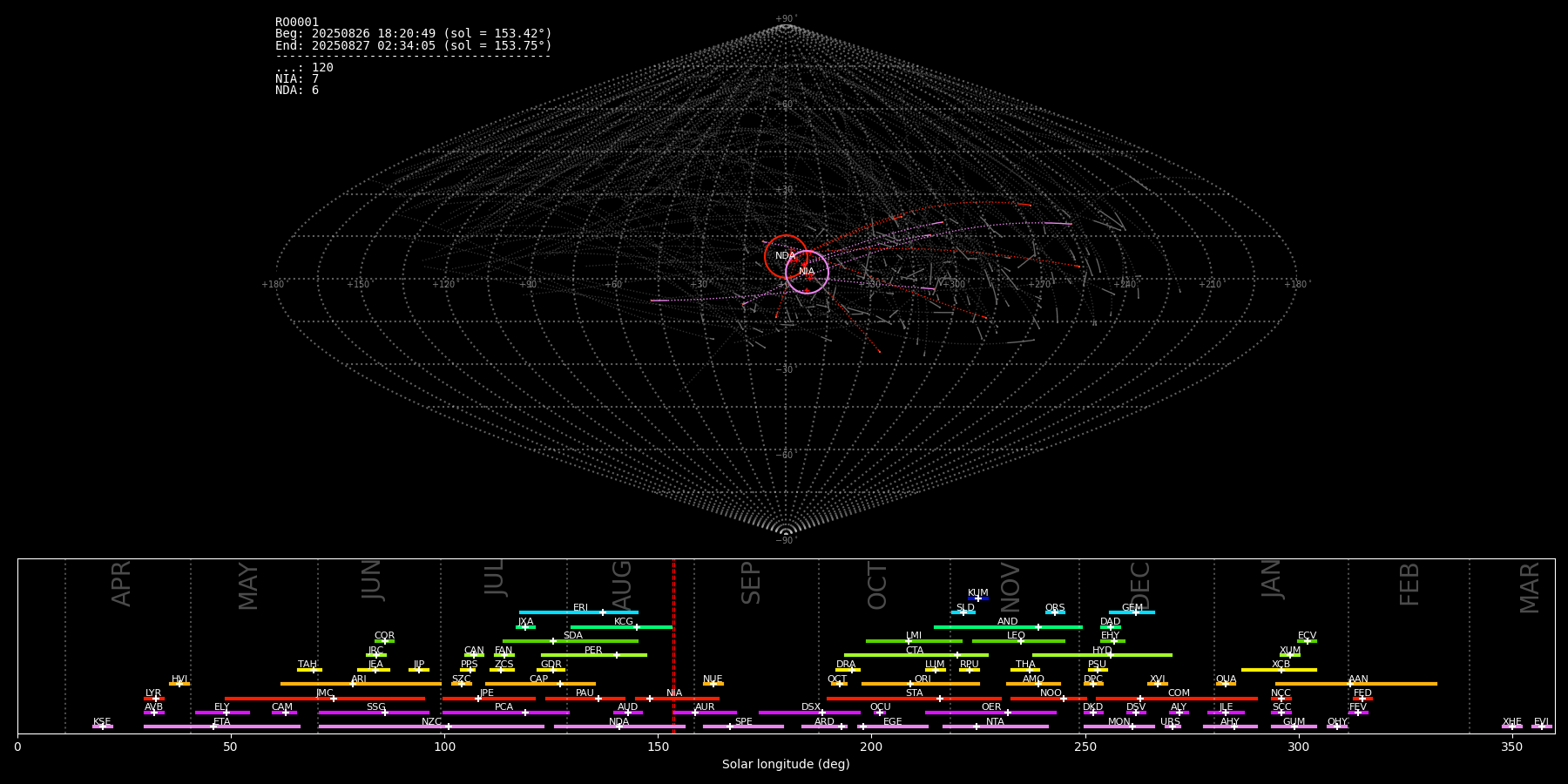Select the 'NDA: 6' count text
Screen dimensions: 1568x784
(297, 91)
